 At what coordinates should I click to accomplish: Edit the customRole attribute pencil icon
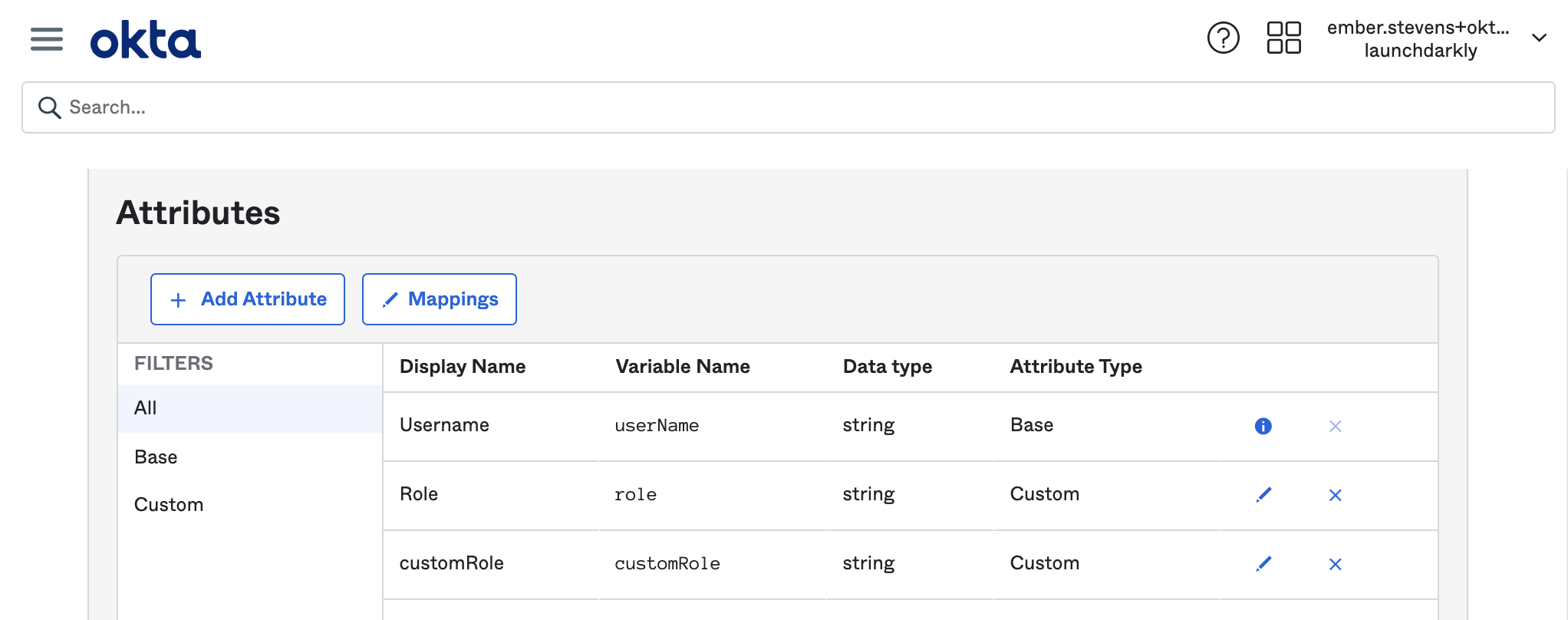[x=1263, y=564]
